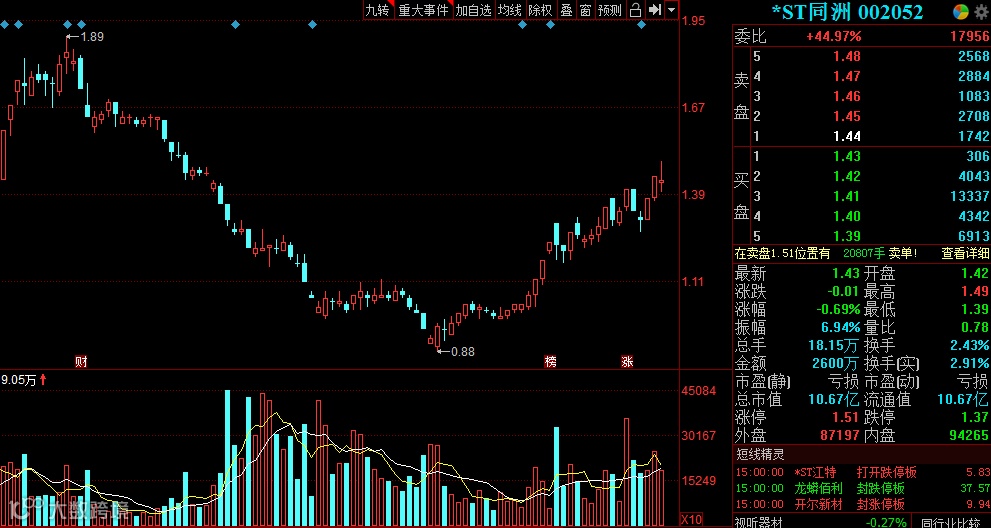Viewport: 991px width, 528px height.
Task: Toggle 窗 window option
Action: click(586, 10)
